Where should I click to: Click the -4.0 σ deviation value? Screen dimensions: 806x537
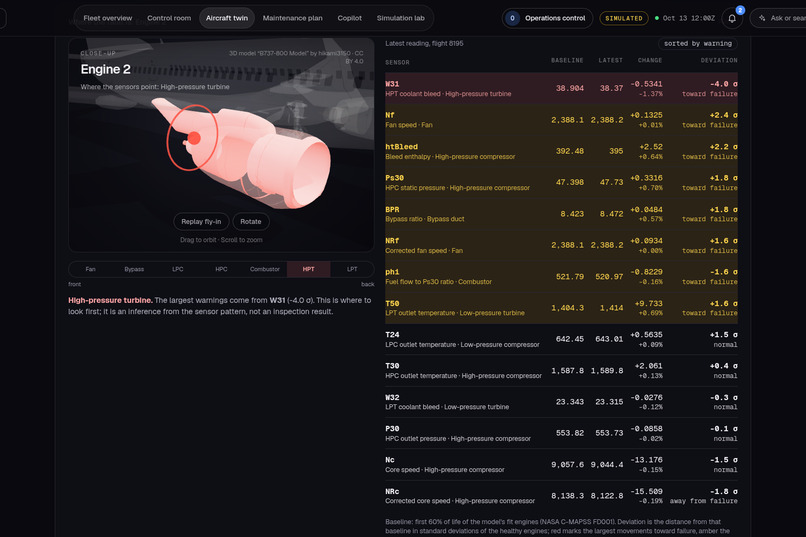[x=724, y=84]
